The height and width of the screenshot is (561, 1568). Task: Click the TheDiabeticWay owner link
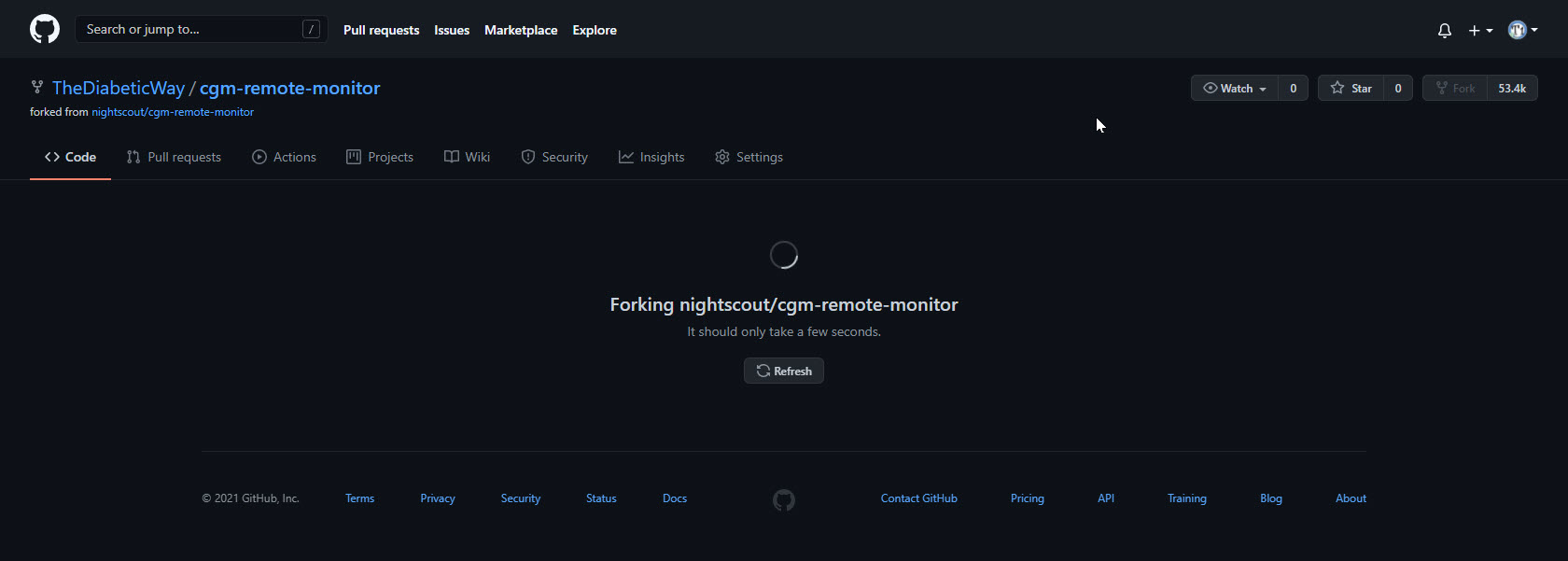(x=119, y=88)
